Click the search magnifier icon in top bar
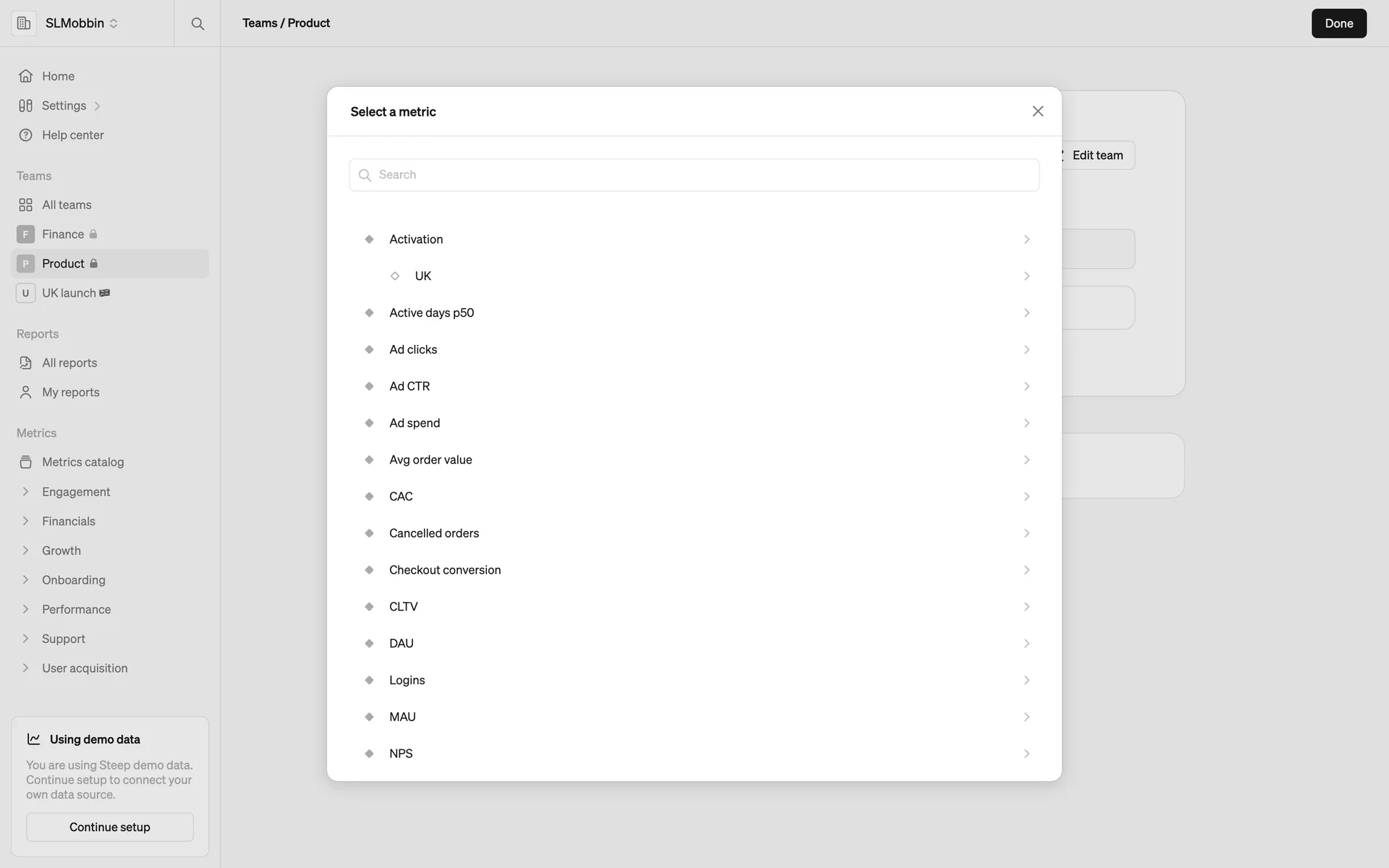Viewport: 1389px width, 868px height. click(x=197, y=24)
